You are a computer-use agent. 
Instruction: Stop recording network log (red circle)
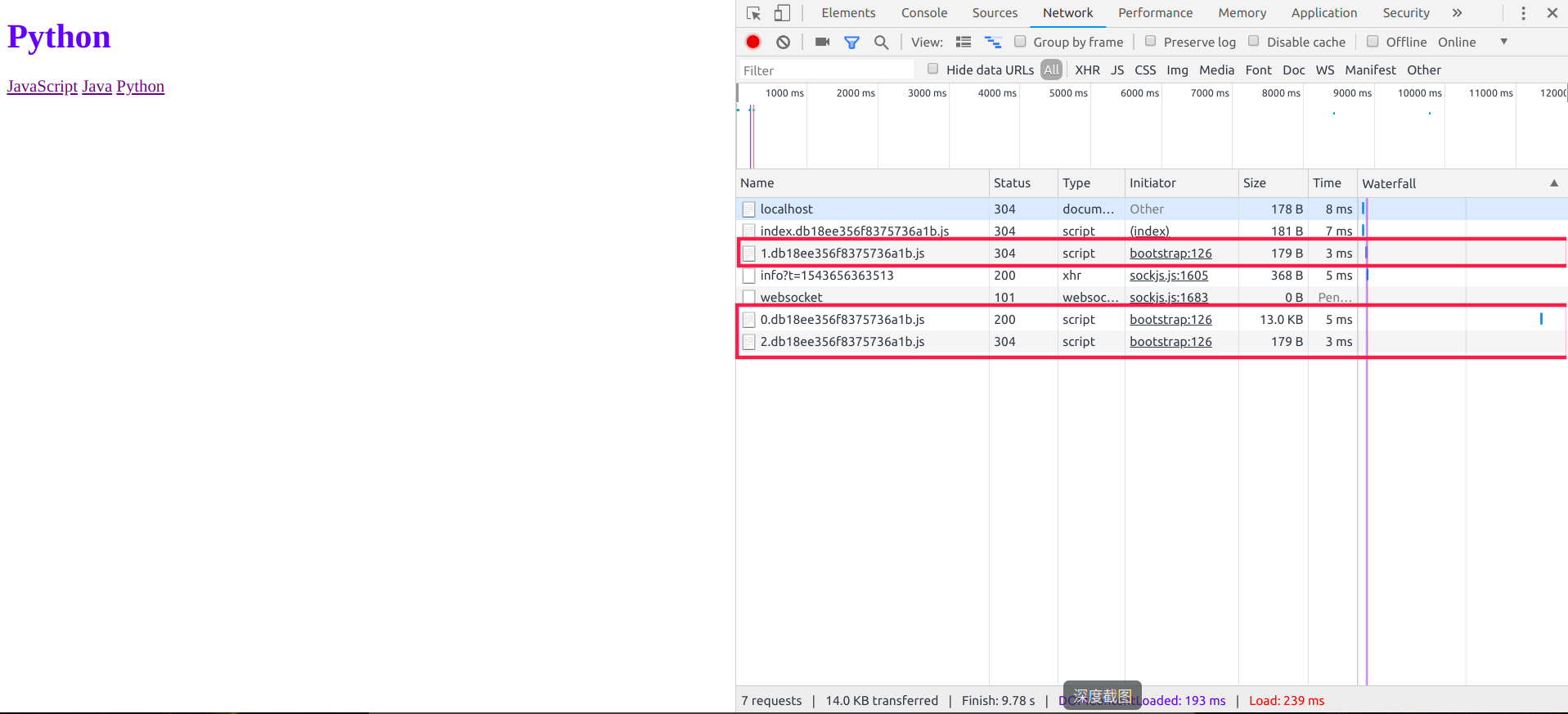point(753,42)
